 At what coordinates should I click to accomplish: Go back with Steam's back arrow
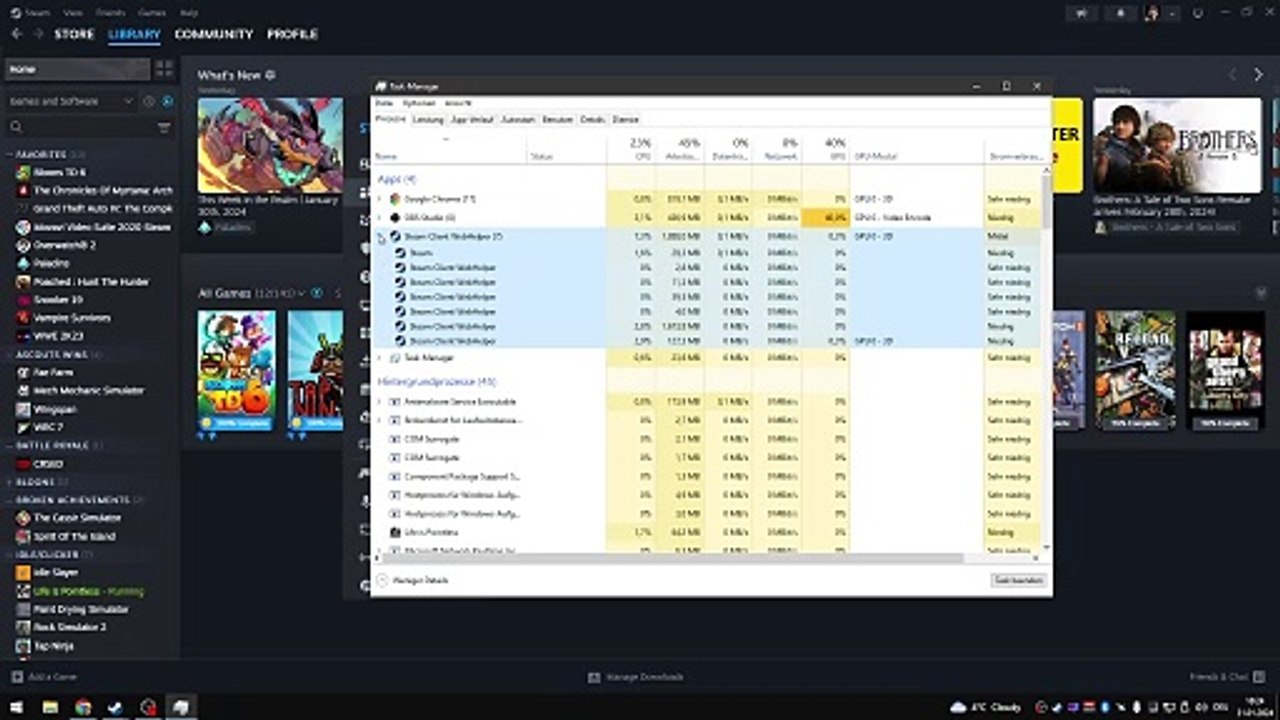click(16, 34)
